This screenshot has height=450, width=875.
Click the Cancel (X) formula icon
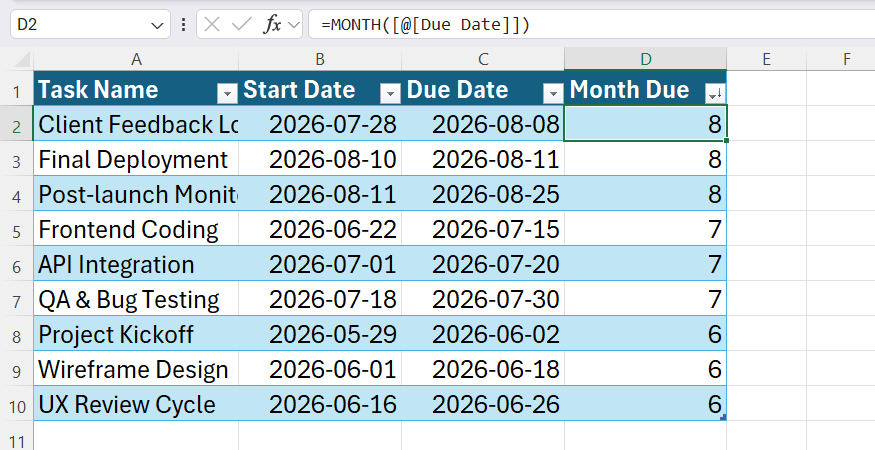point(212,25)
